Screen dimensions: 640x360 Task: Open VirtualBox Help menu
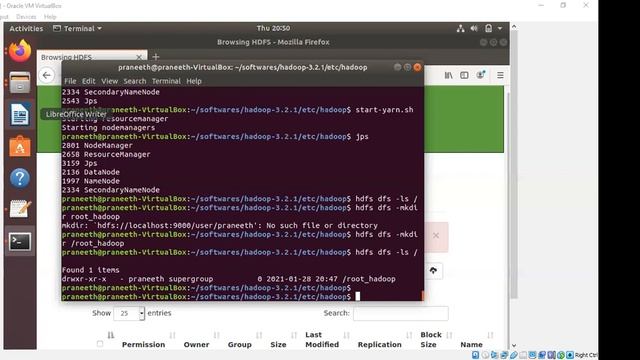50,17
